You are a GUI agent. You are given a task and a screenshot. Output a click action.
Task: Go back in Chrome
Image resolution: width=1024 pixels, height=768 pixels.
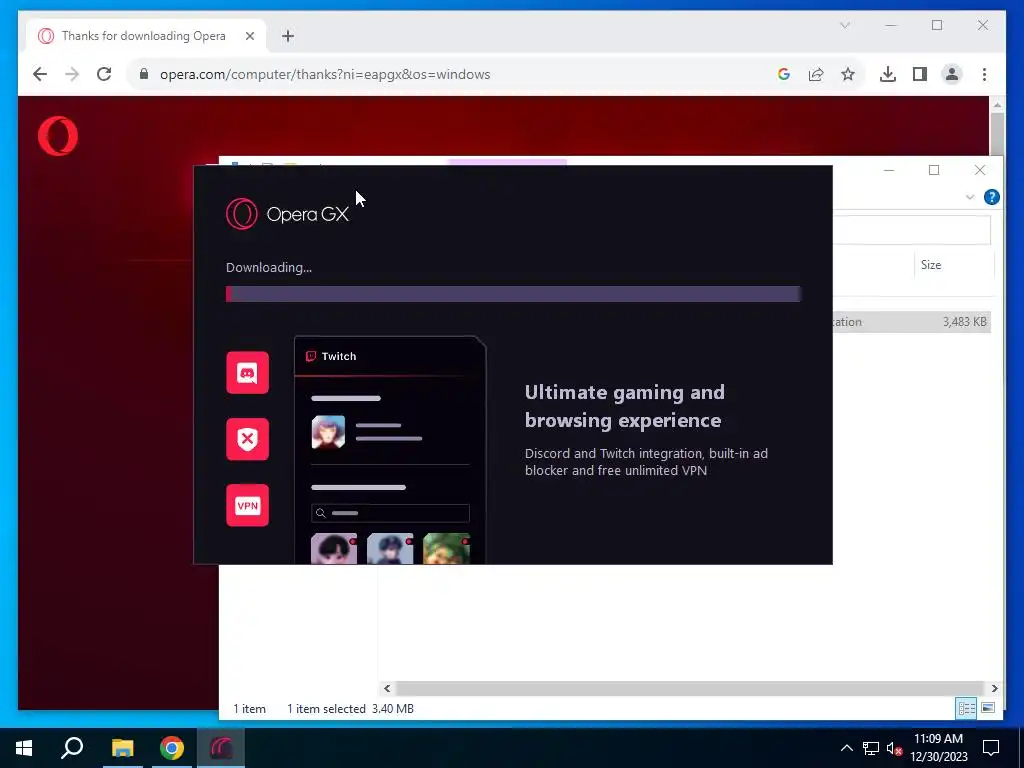coord(40,74)
